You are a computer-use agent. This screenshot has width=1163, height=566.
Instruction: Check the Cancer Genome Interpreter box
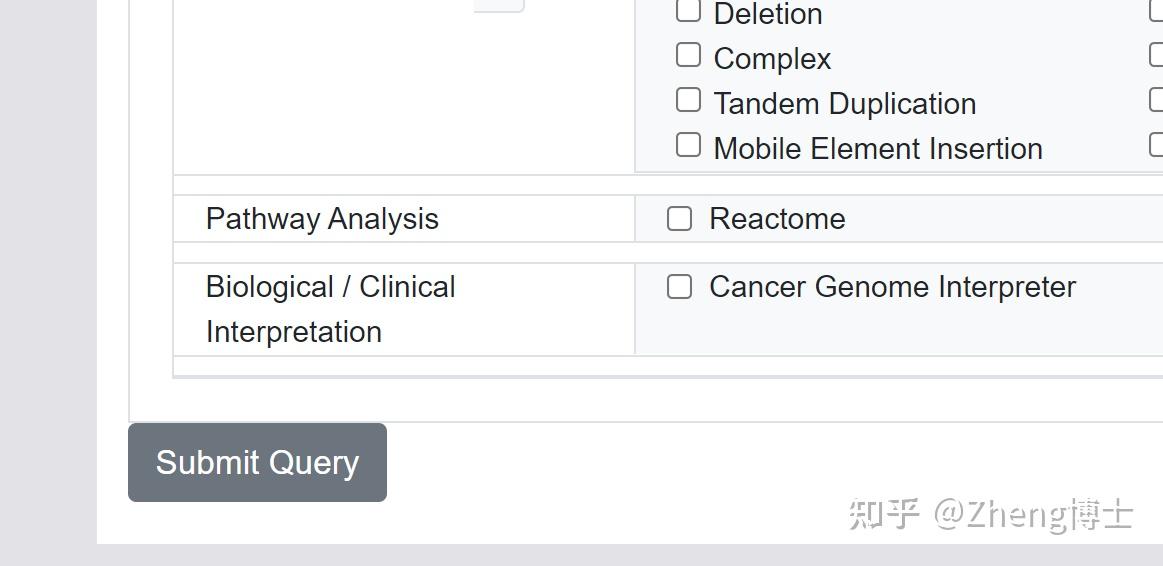point(679,287)
